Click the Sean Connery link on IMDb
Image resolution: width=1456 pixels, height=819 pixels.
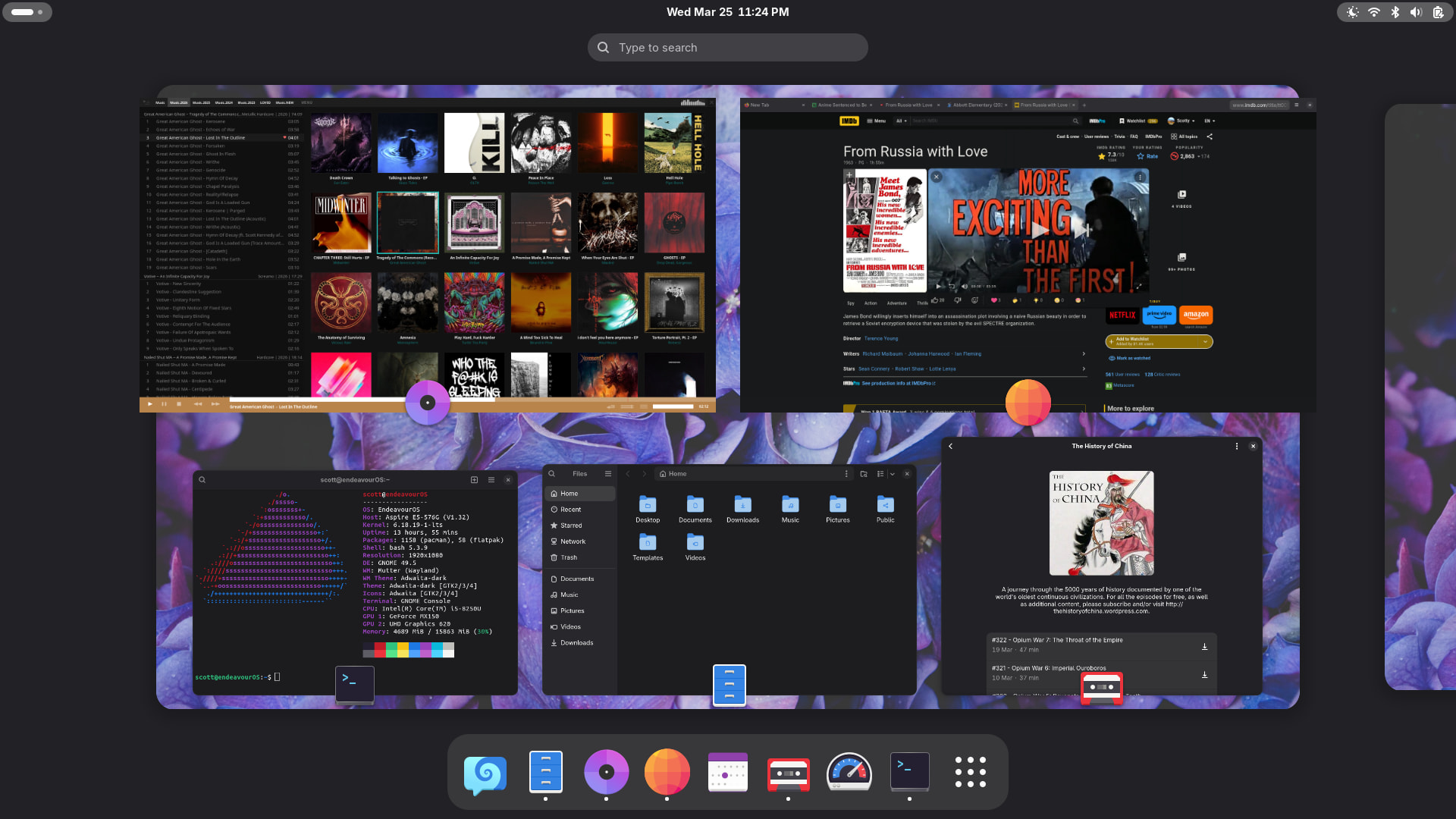click(x=874, y=369)
